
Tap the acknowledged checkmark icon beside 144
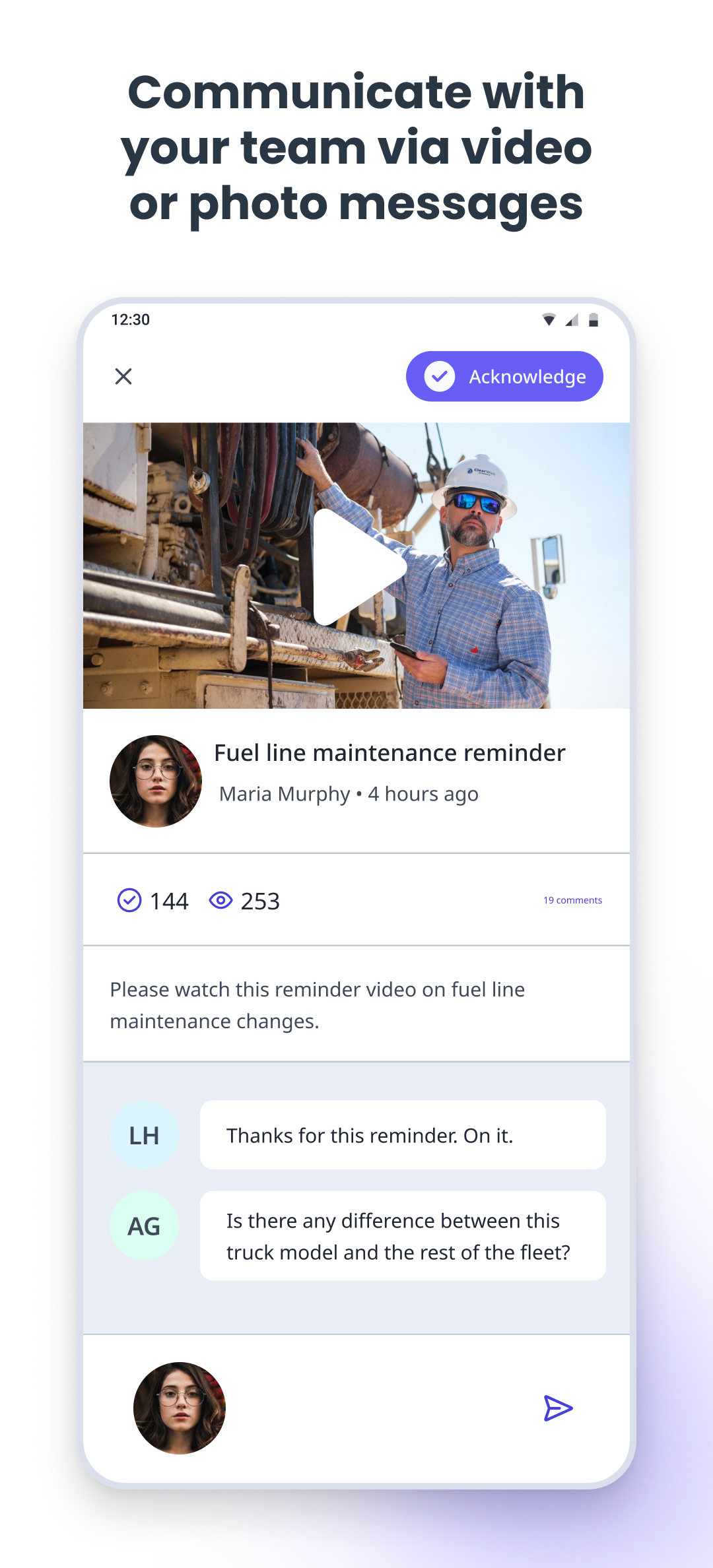coord(129,900)
